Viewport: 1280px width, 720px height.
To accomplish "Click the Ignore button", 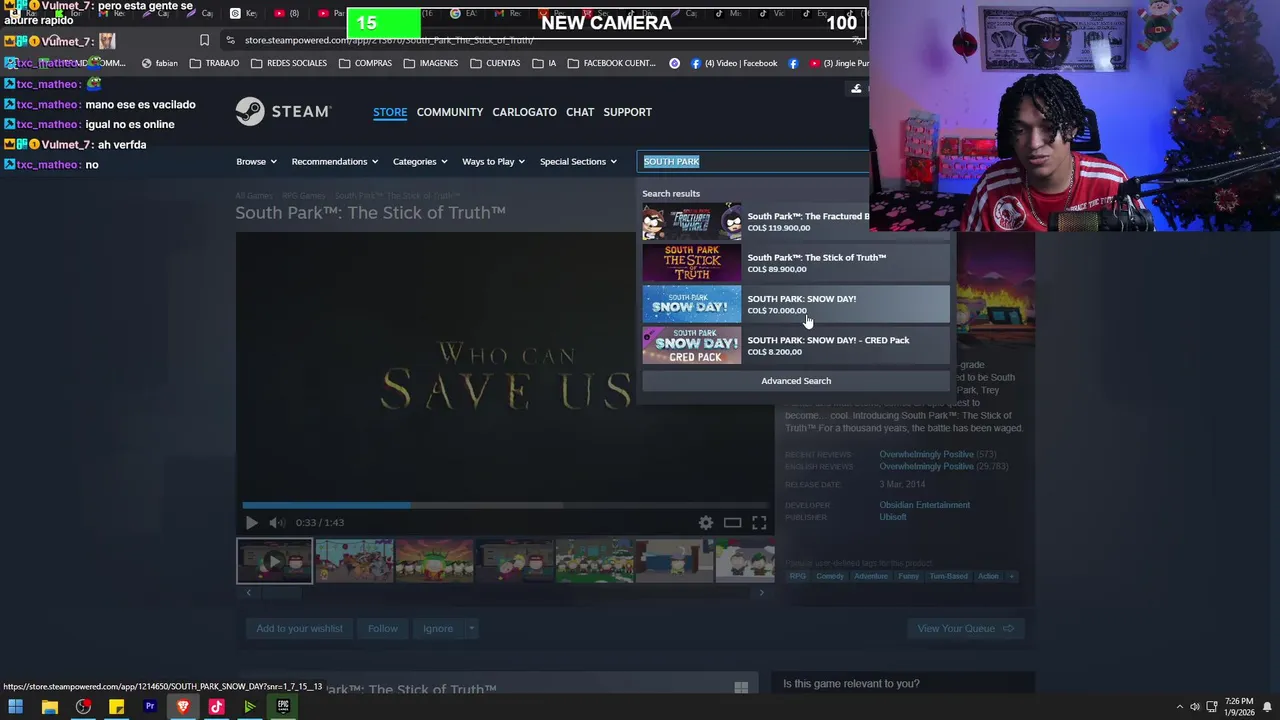I will coord(438,629).
